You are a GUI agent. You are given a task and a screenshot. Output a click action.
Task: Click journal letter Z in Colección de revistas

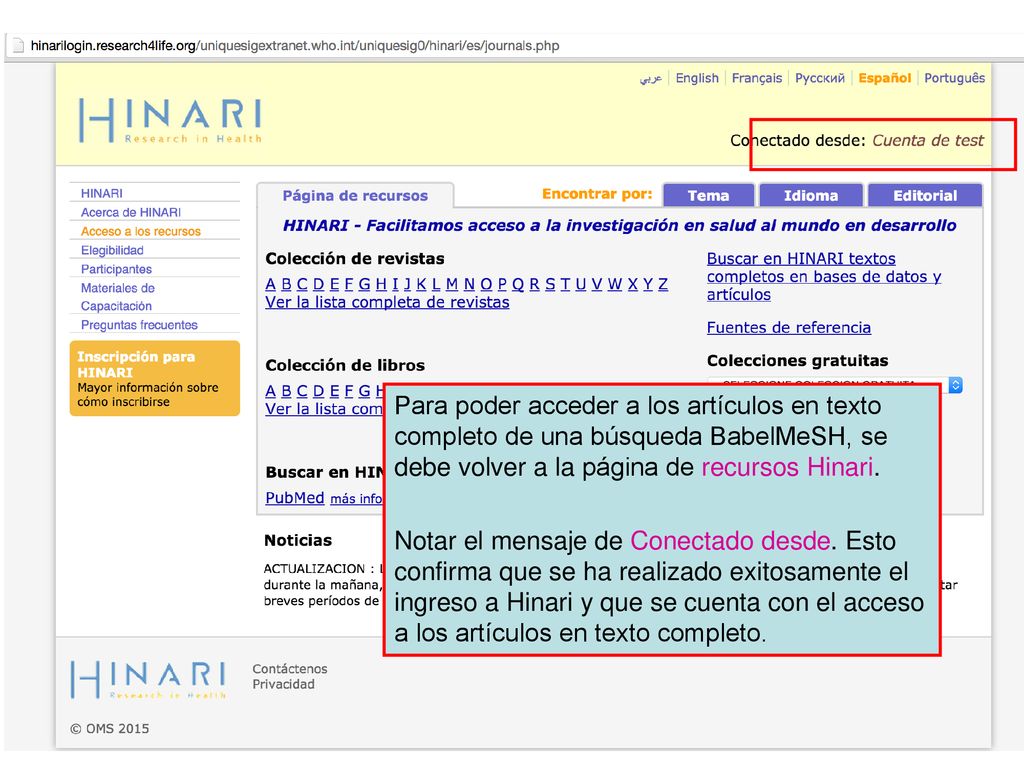663,284
